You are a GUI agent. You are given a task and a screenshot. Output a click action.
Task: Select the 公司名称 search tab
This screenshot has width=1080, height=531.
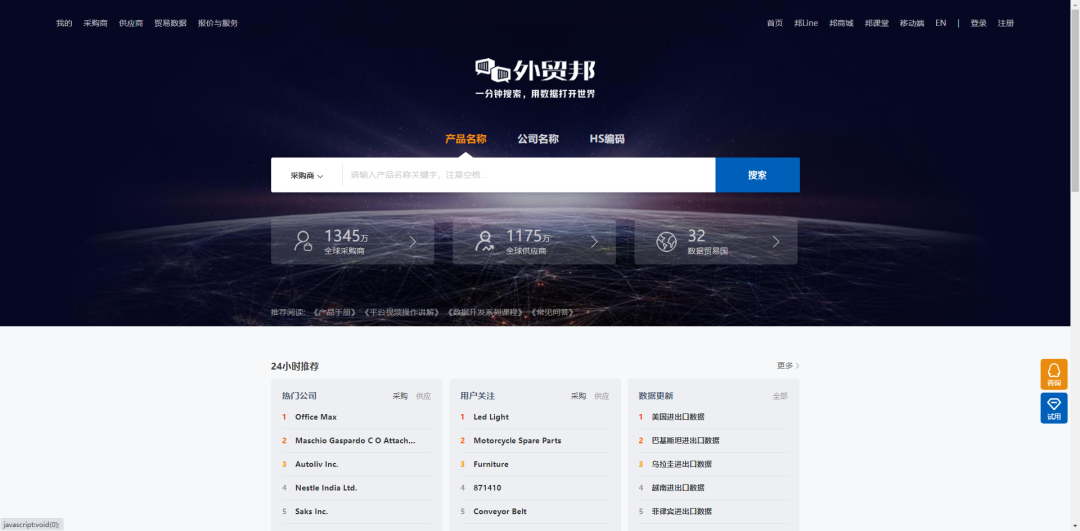click(x=538, y=139)
